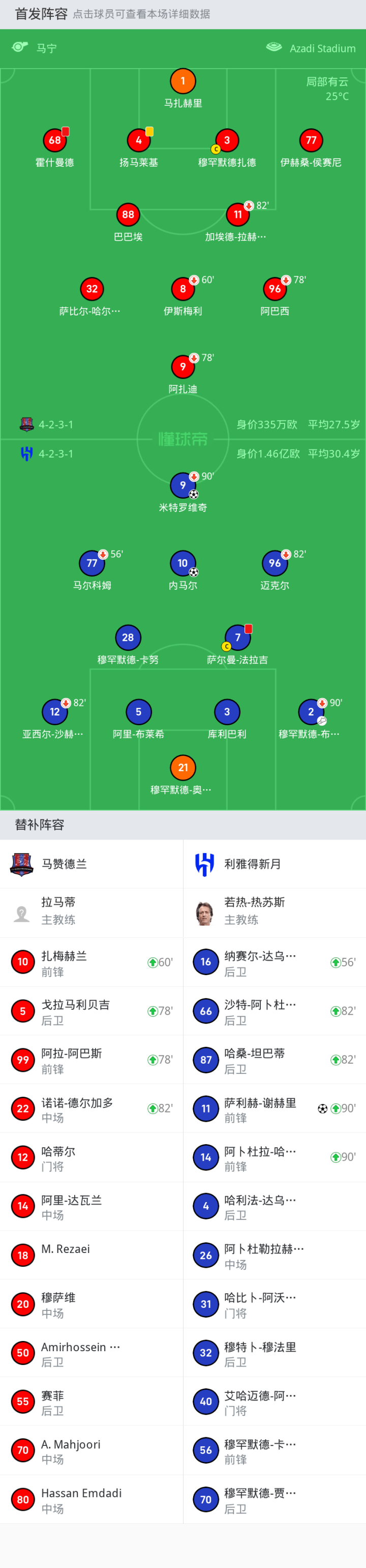Open the 马赞德兰 team crest
This screenshot has width=366, height=1568.
coord(22,864)
